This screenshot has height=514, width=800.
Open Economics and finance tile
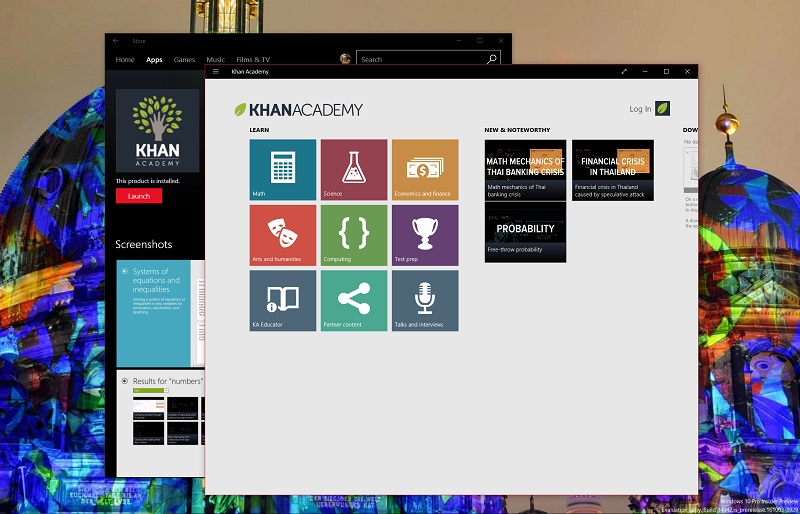pos(425,169)
